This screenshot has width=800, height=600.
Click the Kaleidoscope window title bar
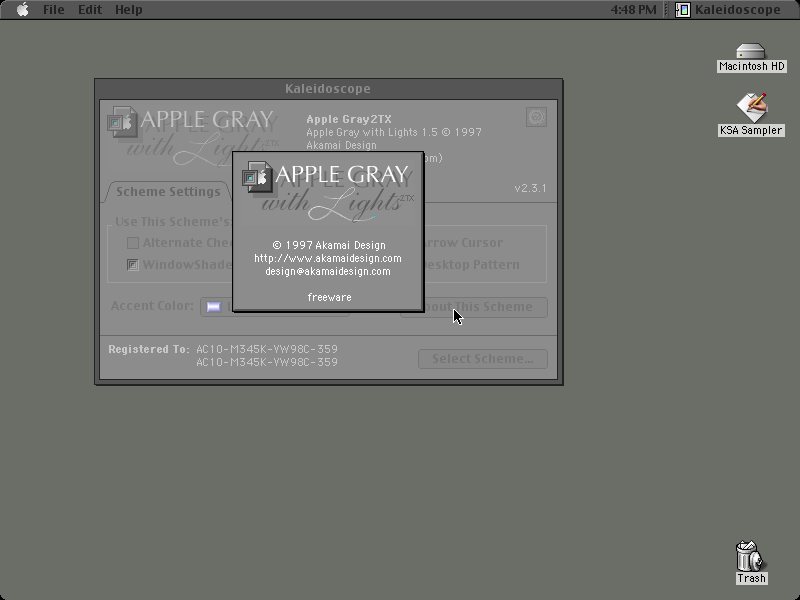click(x=329, y=89)
